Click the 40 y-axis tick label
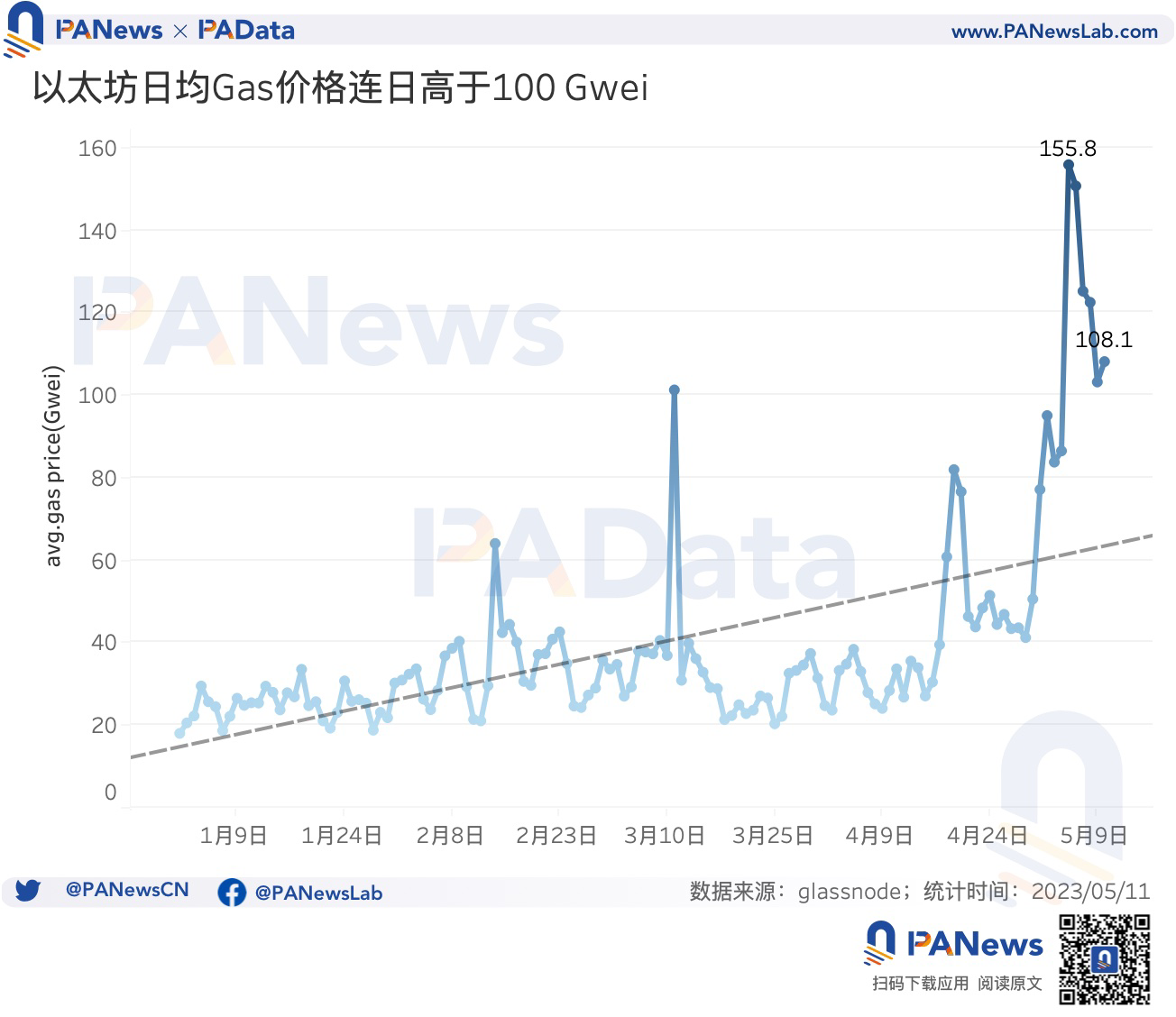Image resolution: width=1176 pixels, height=1017 pixels. (104, 642)
